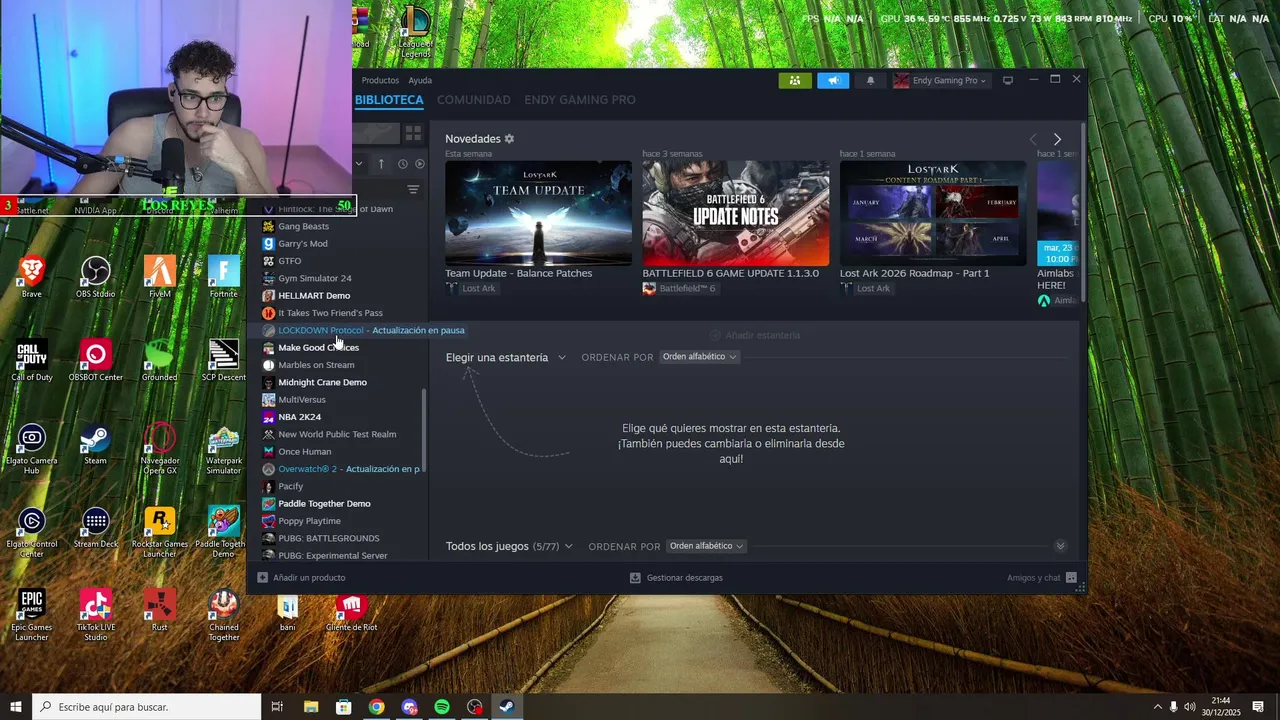Open Fortnite desktop shortcut
1280x720 pixels.
224,277
